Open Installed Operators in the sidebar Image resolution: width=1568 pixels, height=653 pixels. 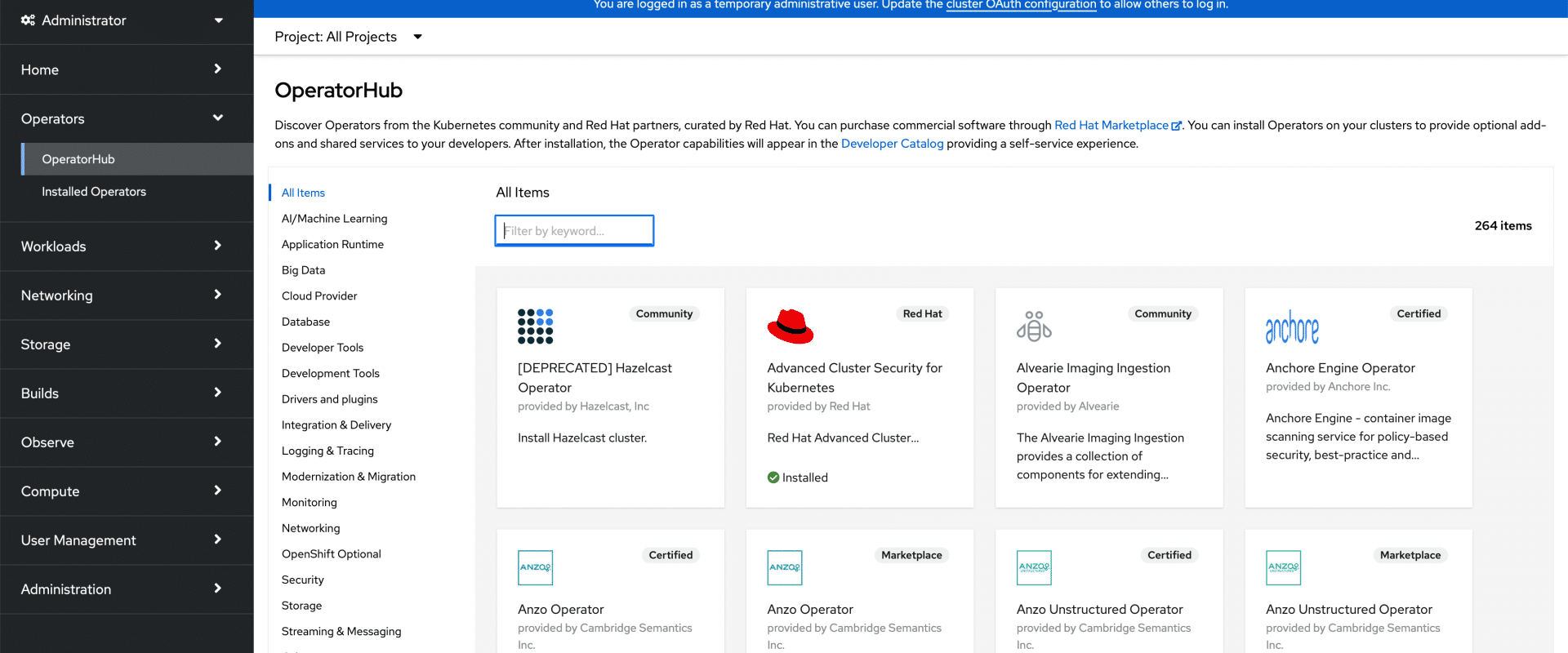click(94, 192)
